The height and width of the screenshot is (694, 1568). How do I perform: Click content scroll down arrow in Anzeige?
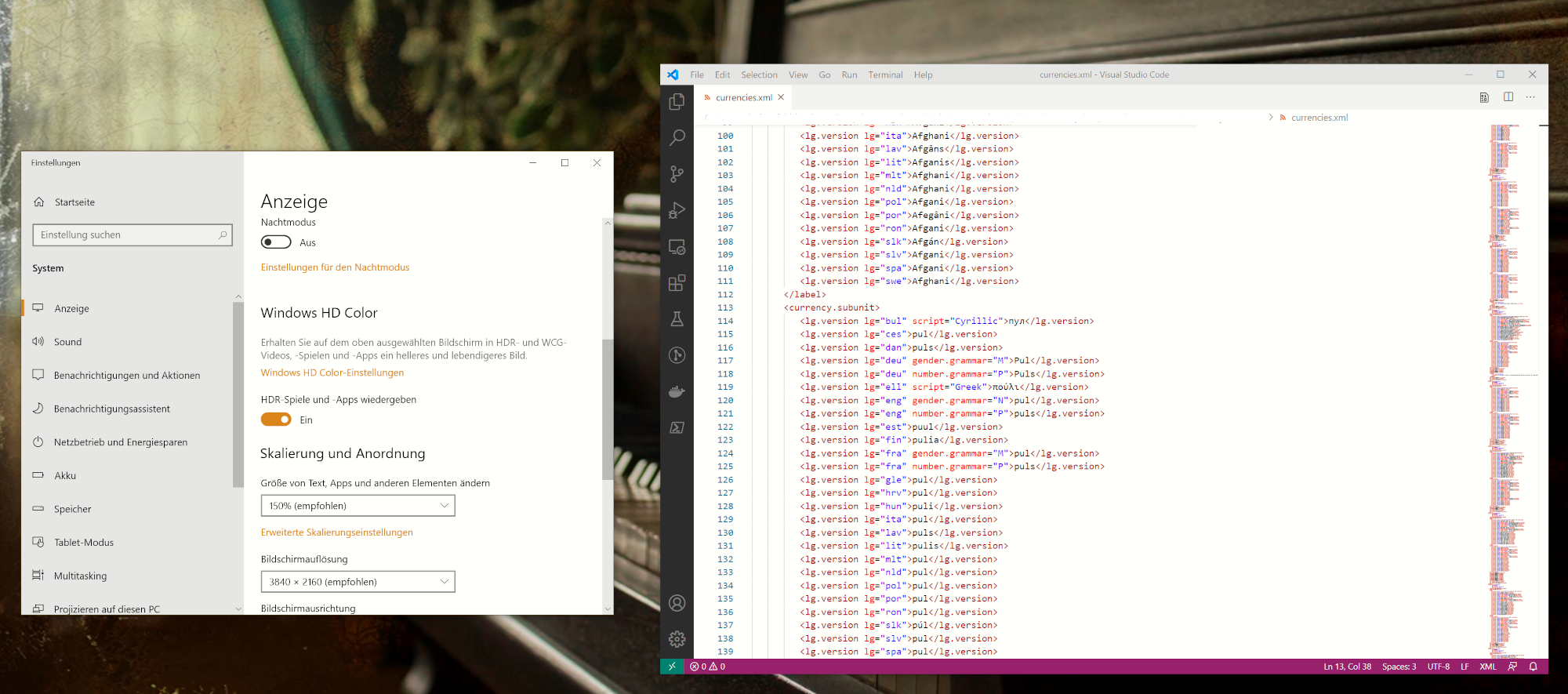click(608, 609)
